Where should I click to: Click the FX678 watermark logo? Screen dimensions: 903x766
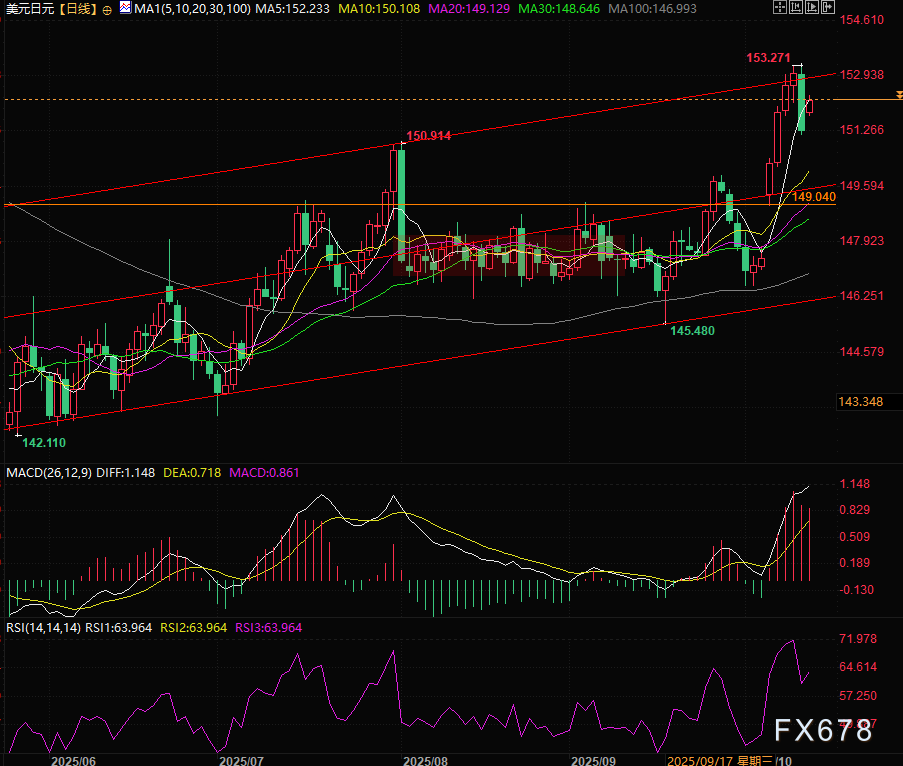[825, 732]
